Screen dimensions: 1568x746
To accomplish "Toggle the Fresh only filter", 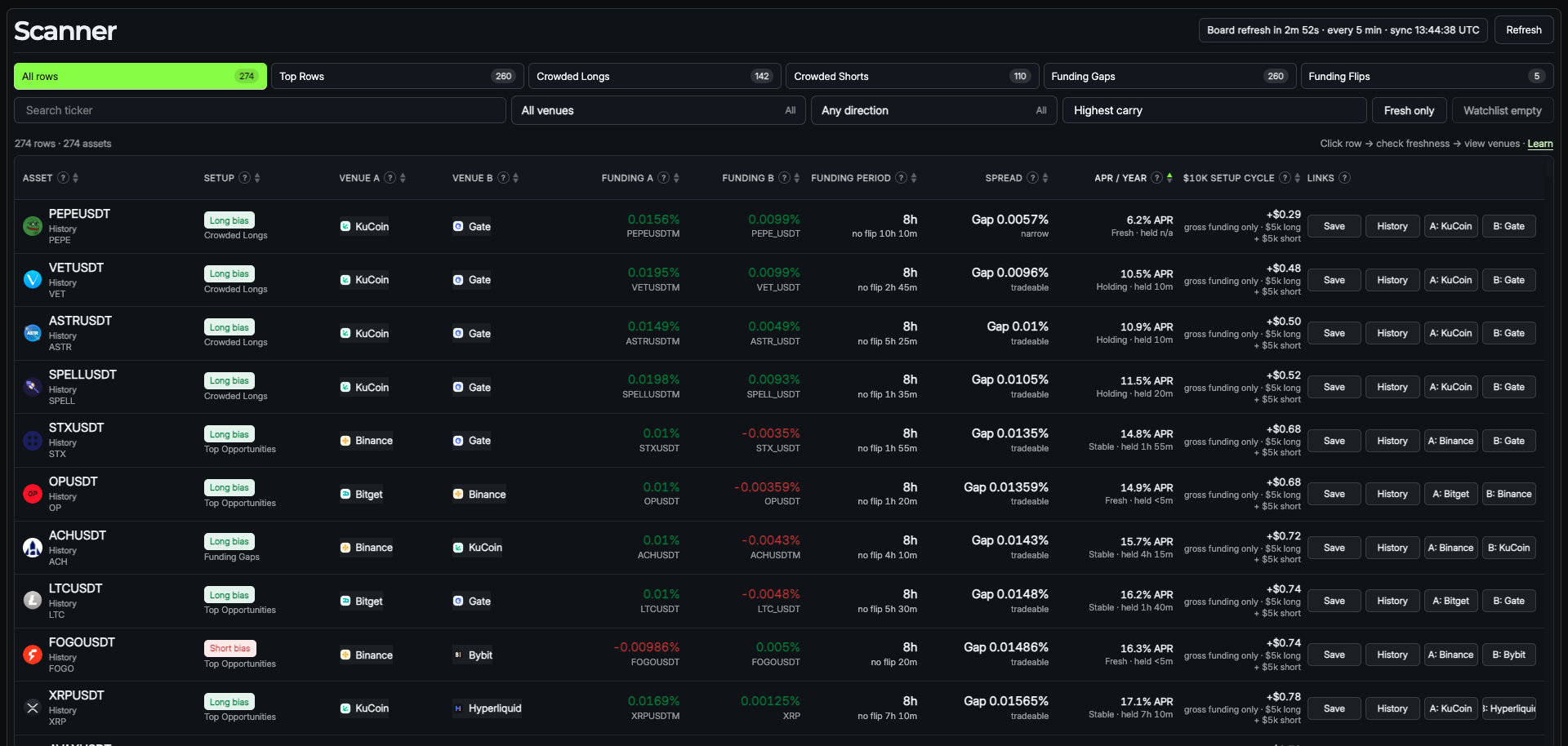I will [x=1409, y=110].
